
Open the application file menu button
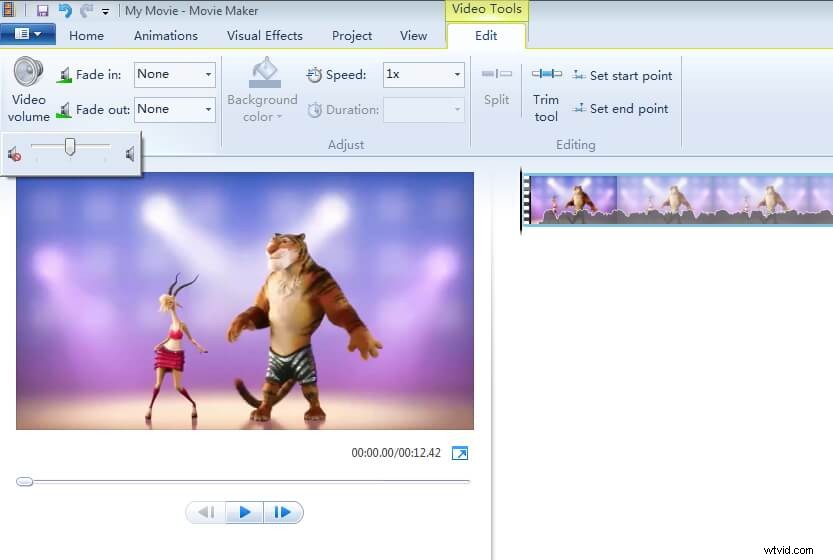[27, 34]
